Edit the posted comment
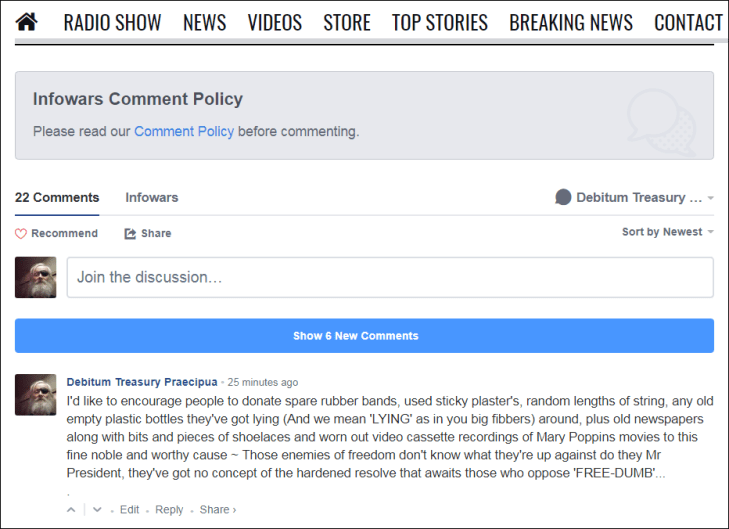Viewport: 729px width, 529px height. tap(129, 509)
